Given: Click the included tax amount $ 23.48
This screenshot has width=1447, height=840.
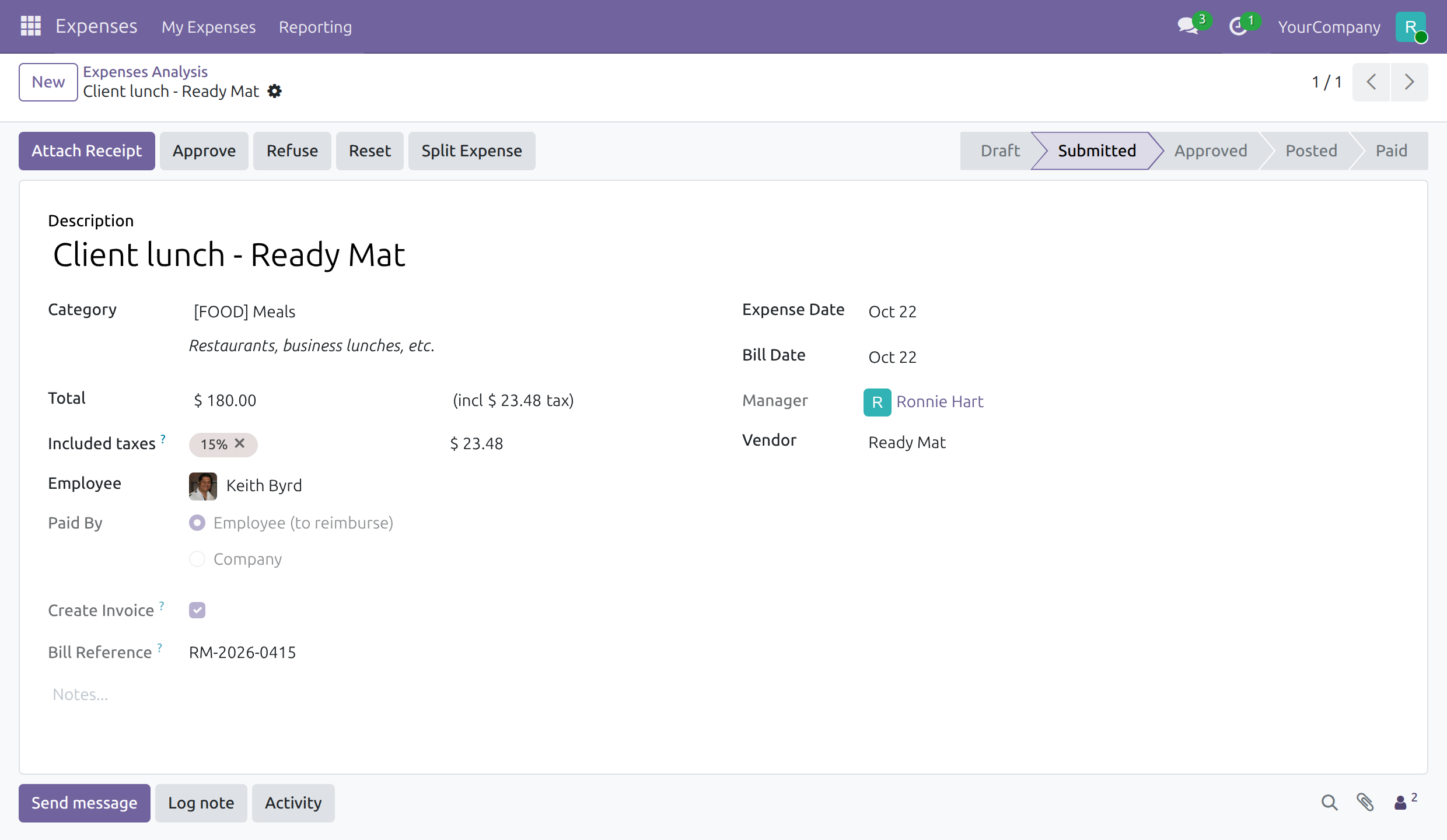Looking at the screenshot, I should (x=476, y=443).
